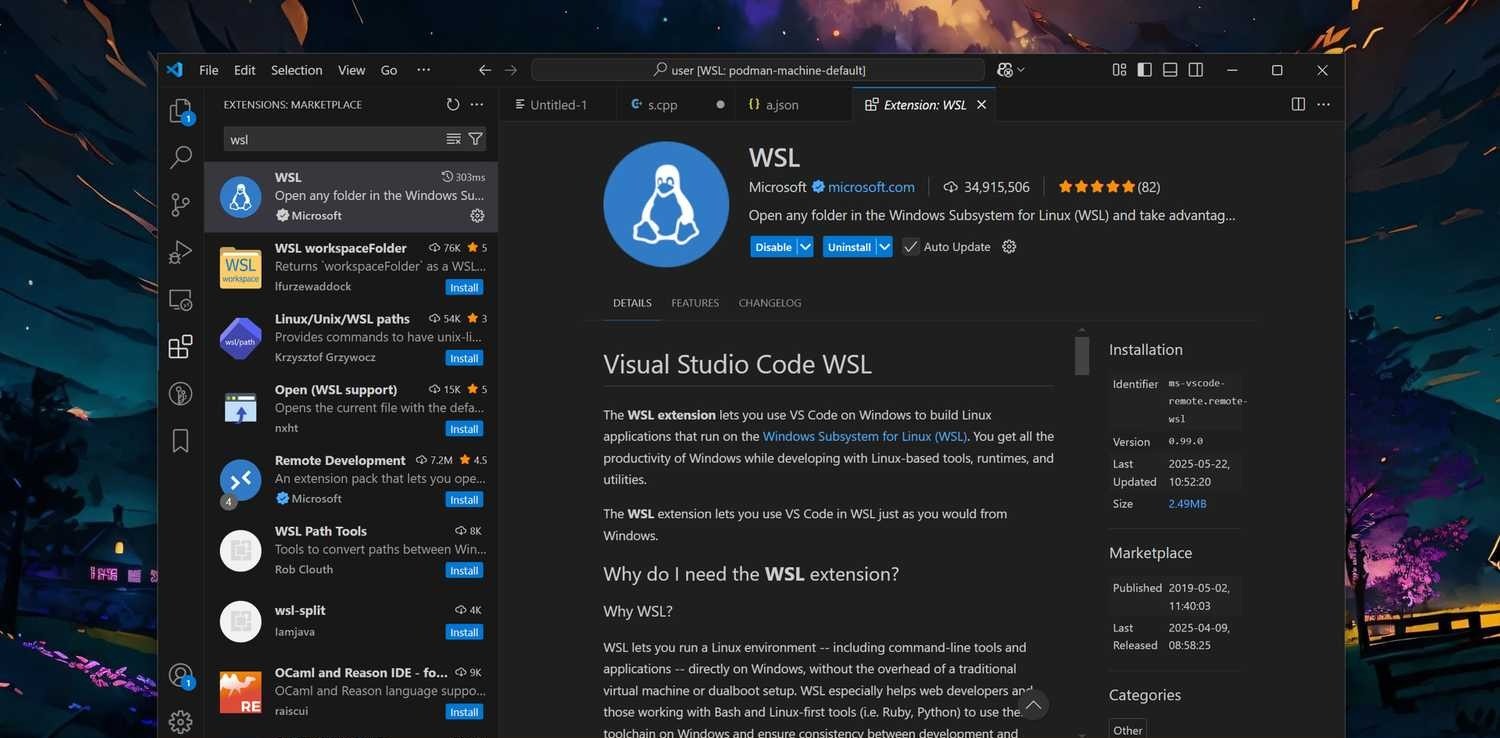Open the Search view in activity bar
The image size is (1500, 738).
point(180,157)
